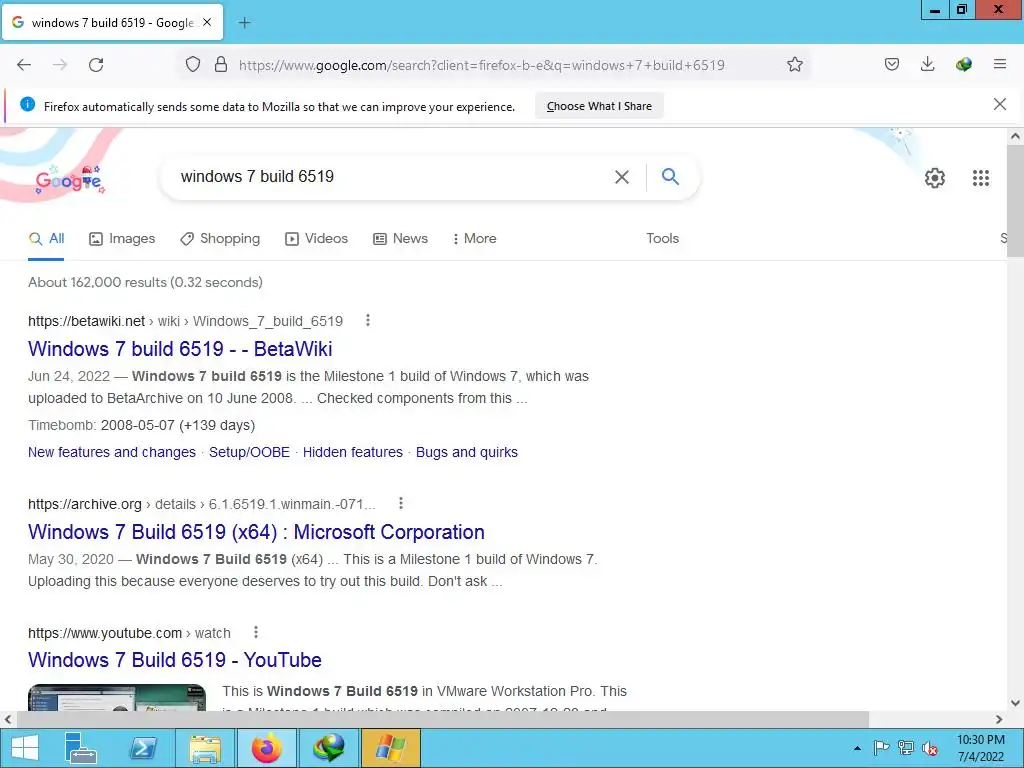Screen dimensions: 1024x768
Task: Open the globe extension icon in toolbar
Action: click(963, 64)
